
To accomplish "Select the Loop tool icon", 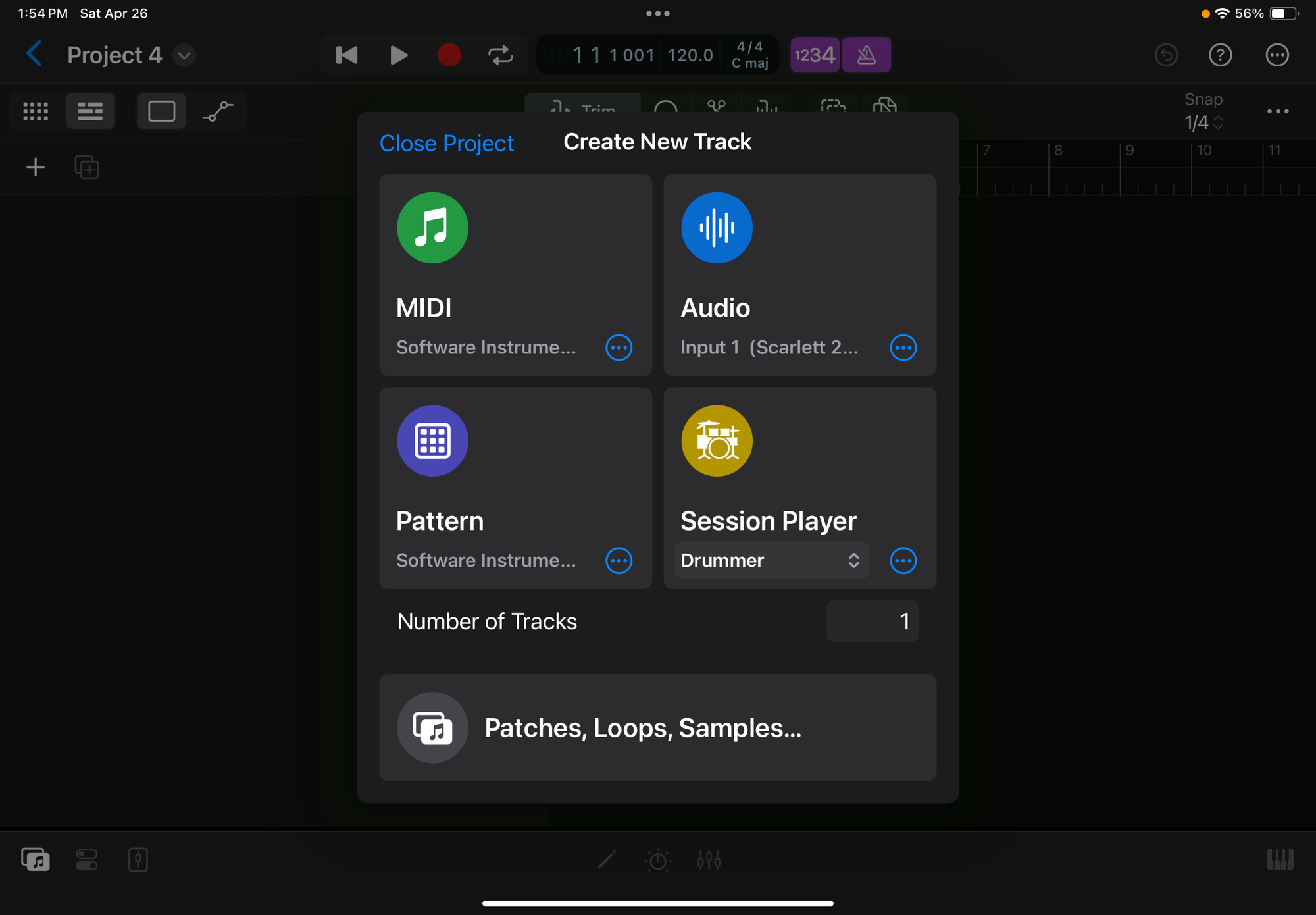I will coord(666,105).
